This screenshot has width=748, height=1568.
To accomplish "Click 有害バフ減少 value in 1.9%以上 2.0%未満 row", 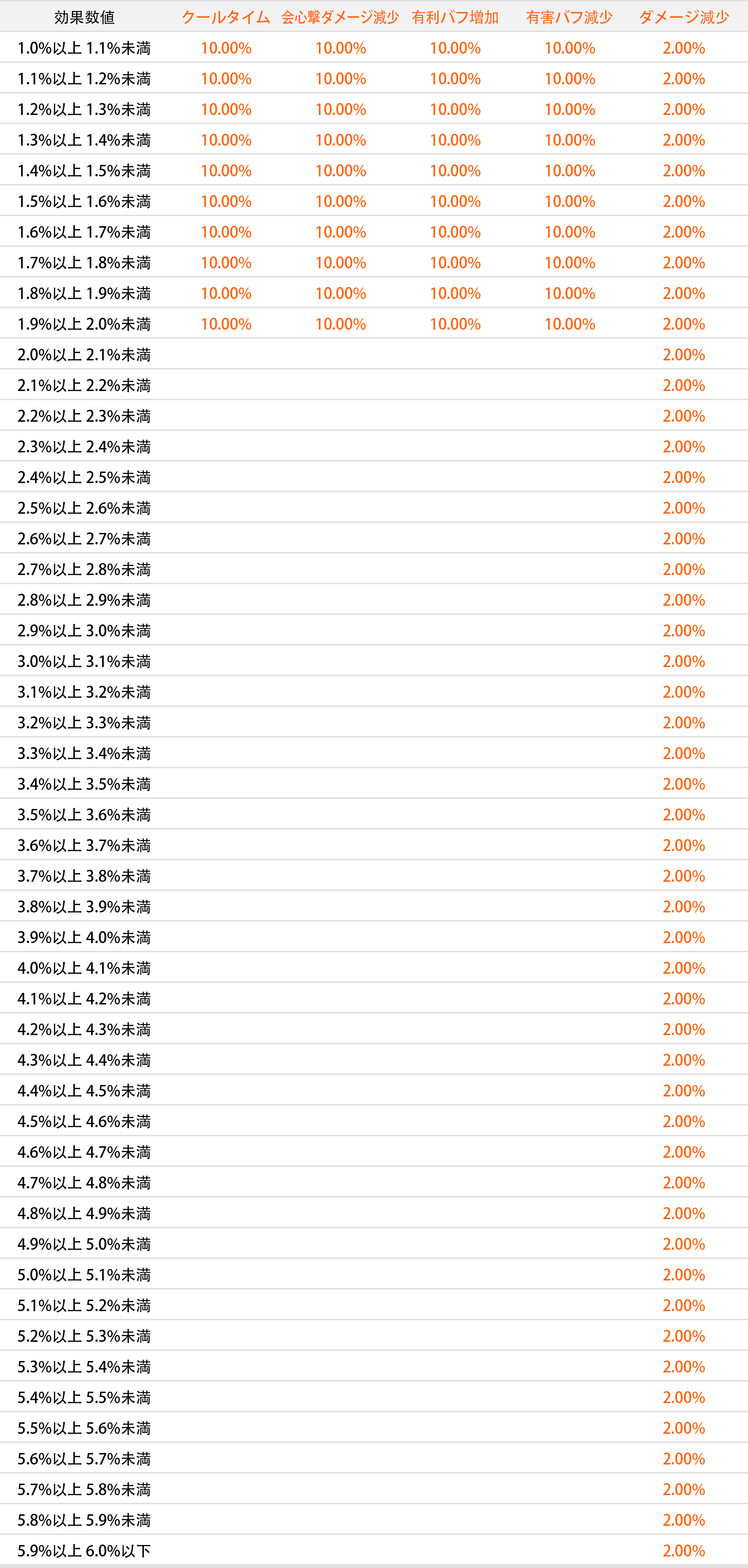I will pos(570,324).
